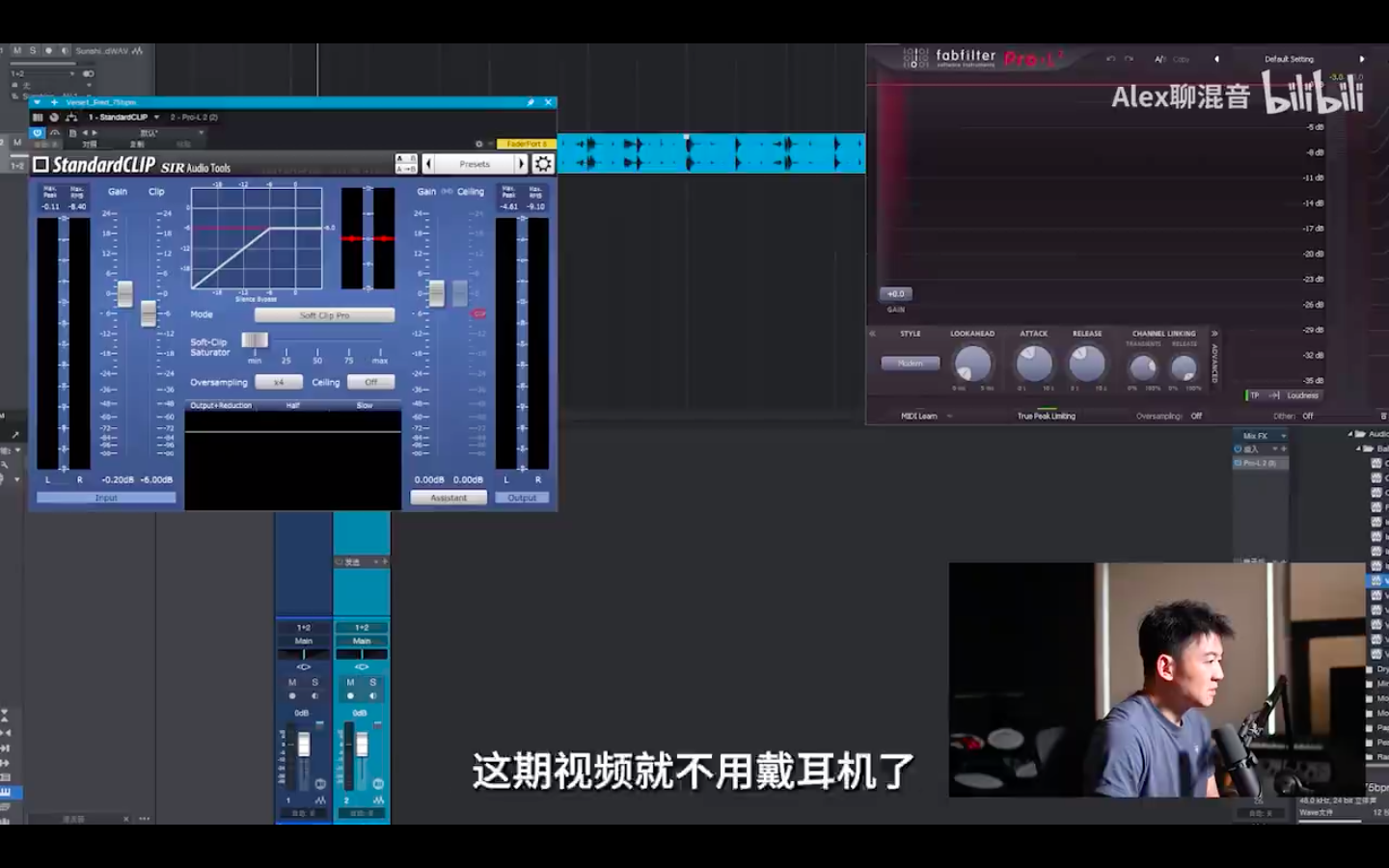
Task: Click the Soft Clip Pro mode button
Action: (324, 315)
